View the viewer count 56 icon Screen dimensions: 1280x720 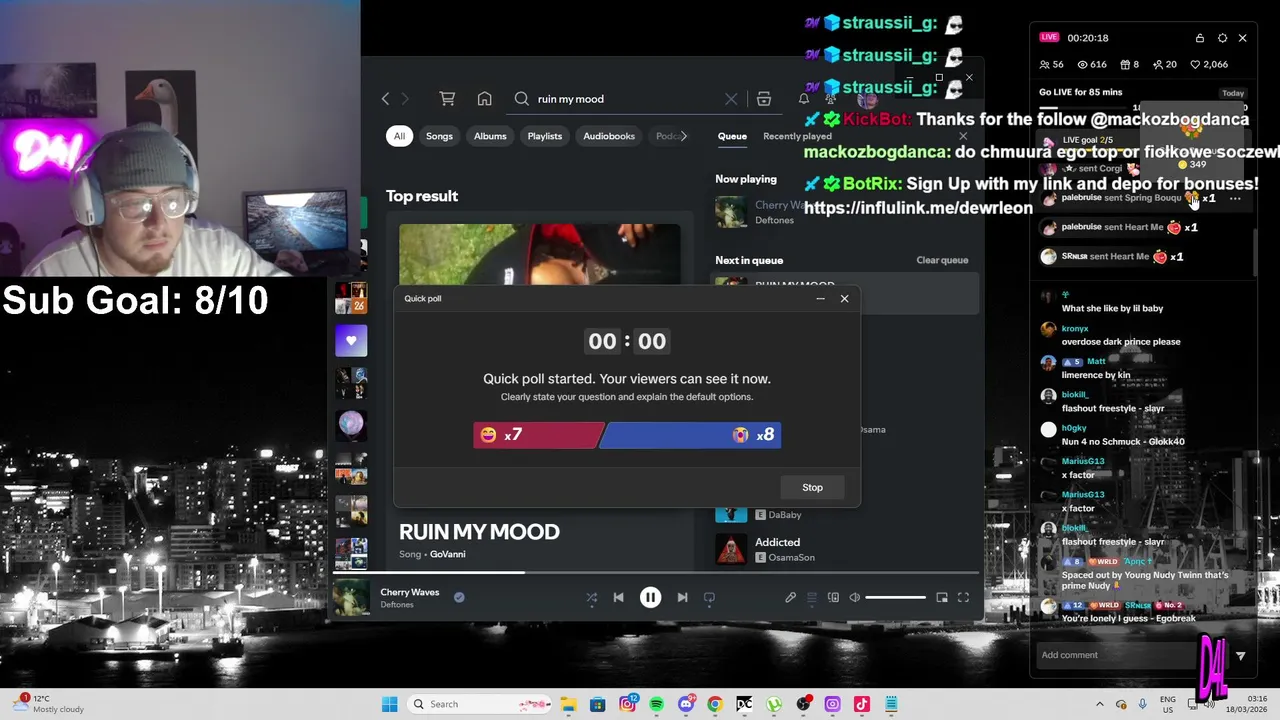coord(1045,64)
